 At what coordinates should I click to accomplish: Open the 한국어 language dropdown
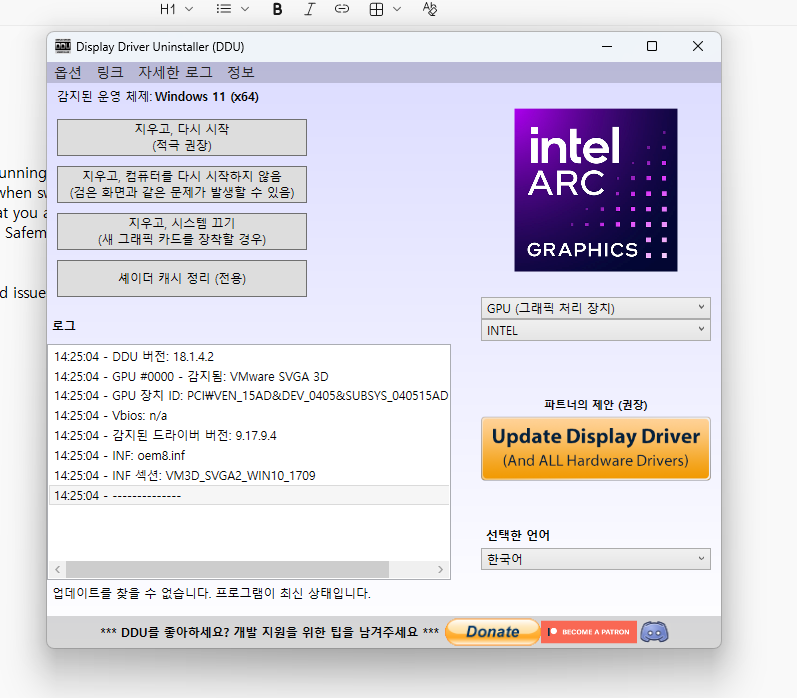(596, 559)
